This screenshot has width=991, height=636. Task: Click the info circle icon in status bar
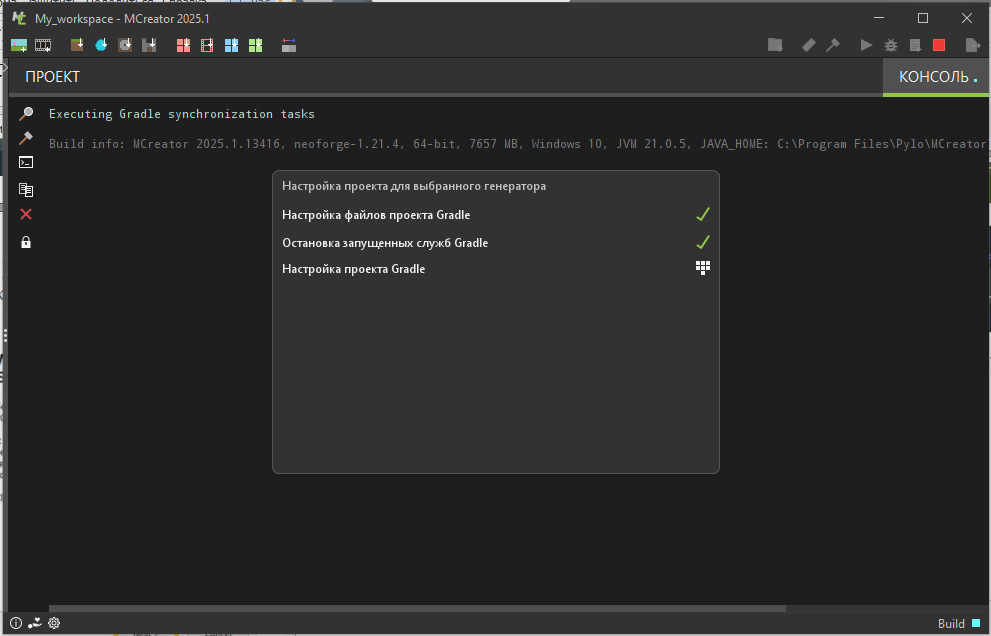point(16,623)
